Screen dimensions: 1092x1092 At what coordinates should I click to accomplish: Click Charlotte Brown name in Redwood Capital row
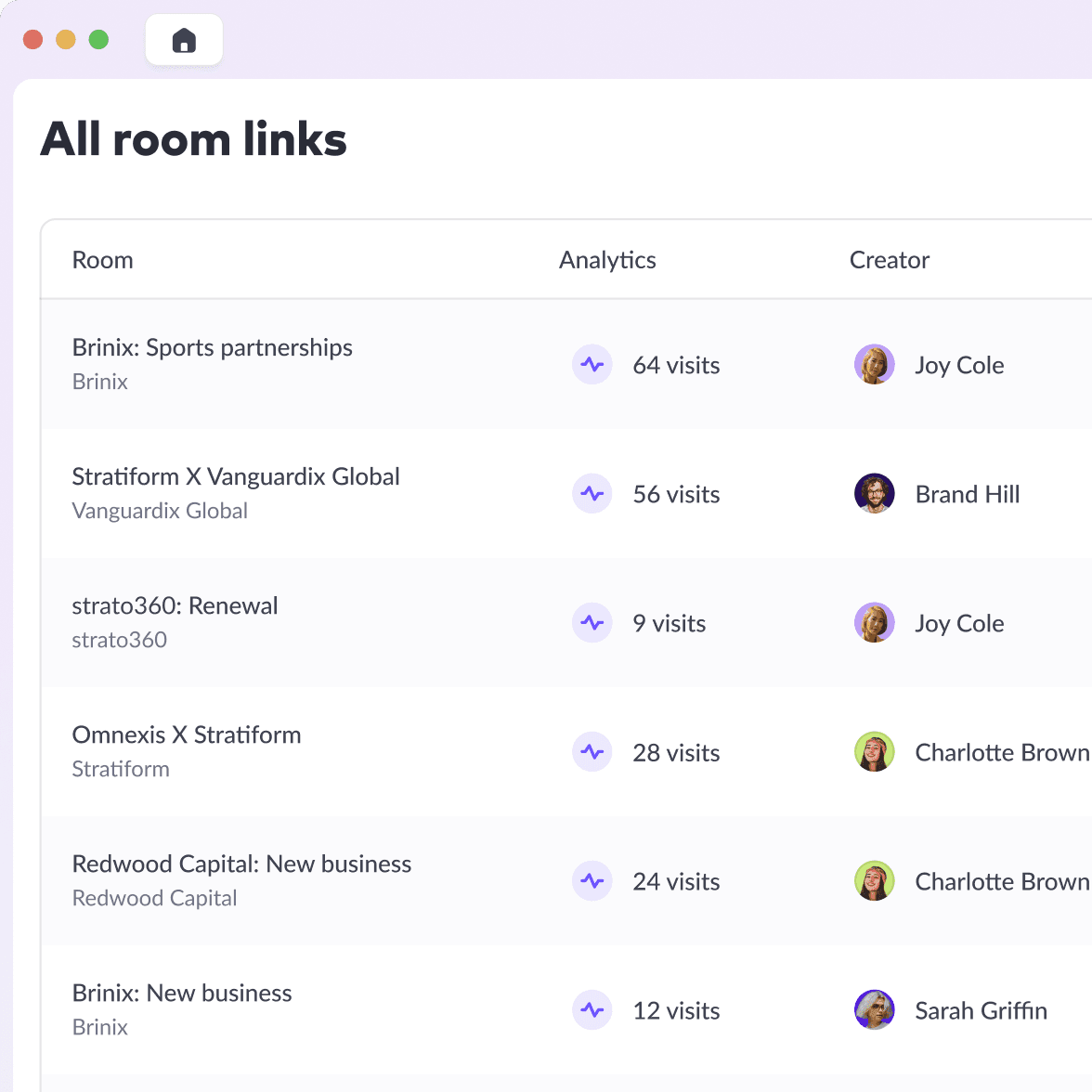pyautogui.click(x=1001, y=882)
